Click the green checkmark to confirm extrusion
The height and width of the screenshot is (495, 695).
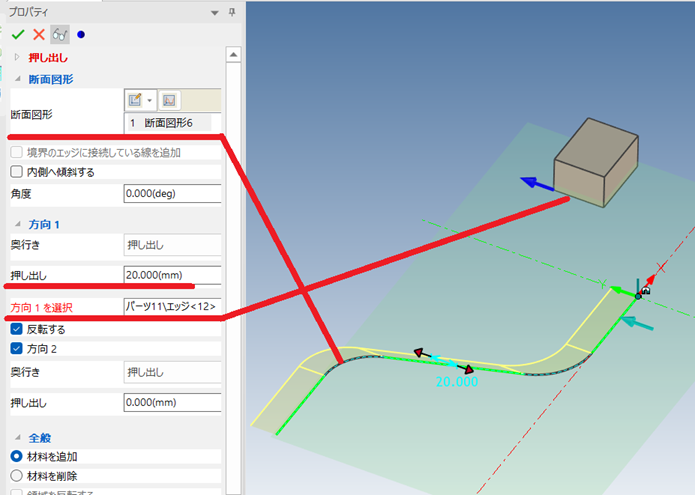click(18, 34)
